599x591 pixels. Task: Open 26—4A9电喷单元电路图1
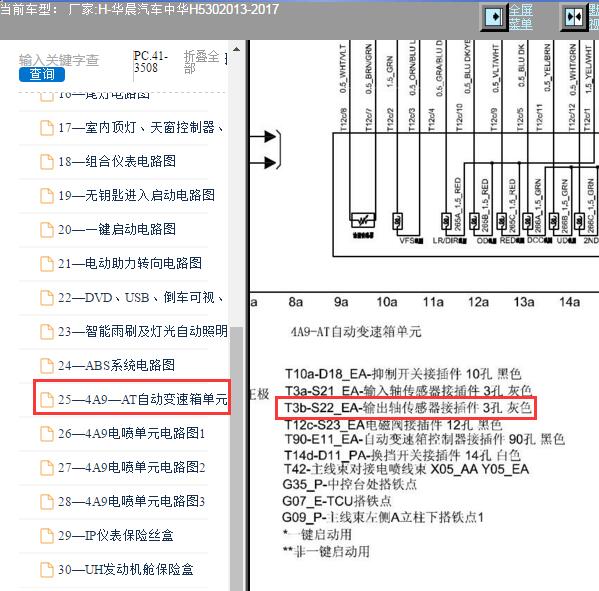pyautogui.click(x=131, y=433)
